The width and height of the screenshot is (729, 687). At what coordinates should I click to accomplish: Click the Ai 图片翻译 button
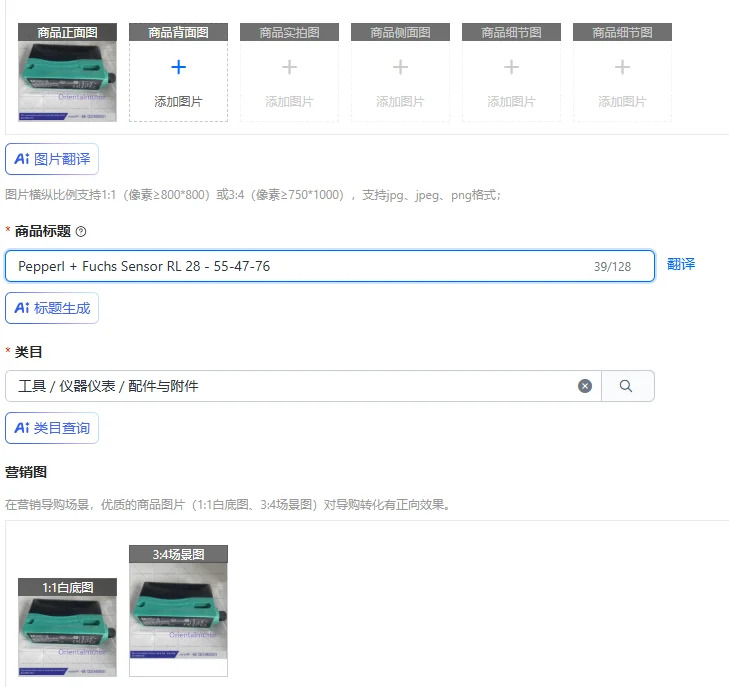point(52,159)
